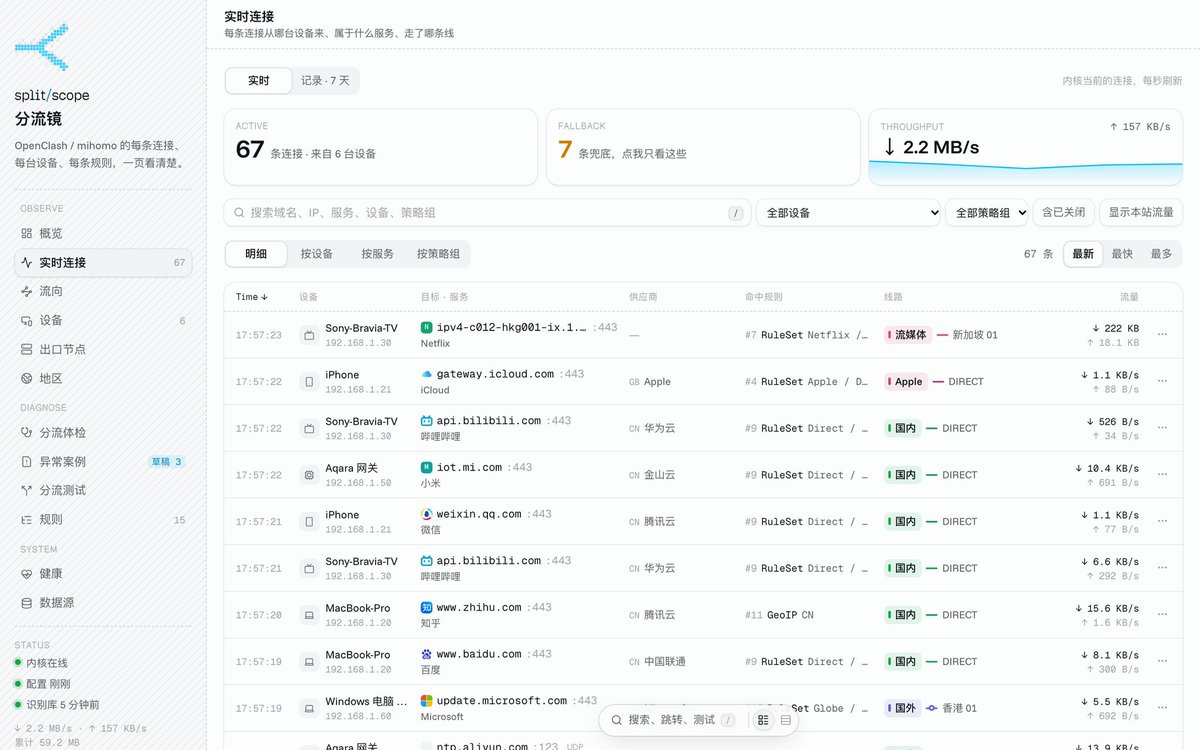This screenshot has height=750, width=1200.
Task: Open row menu for www.baidu.com
Action: (x=1162, y=662)
